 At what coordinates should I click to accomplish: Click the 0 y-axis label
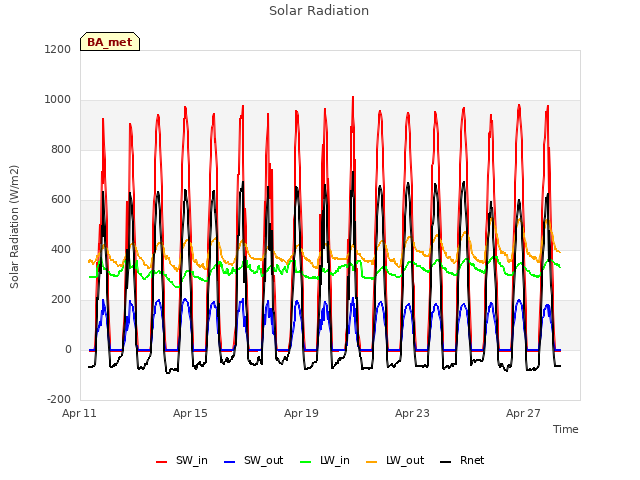[68, 350]
